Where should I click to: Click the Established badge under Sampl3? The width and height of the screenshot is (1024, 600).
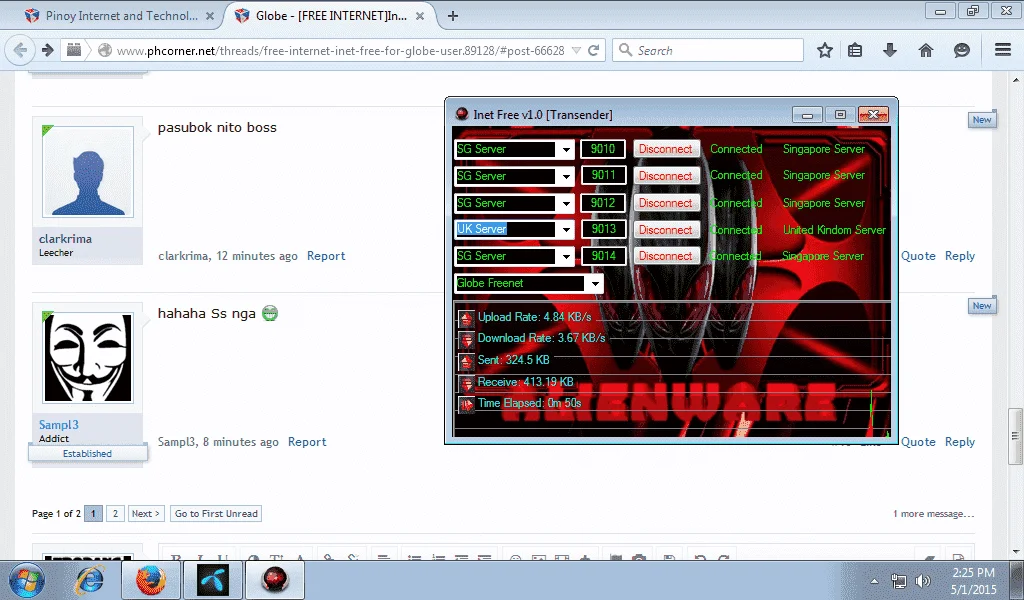pos(87,453)
